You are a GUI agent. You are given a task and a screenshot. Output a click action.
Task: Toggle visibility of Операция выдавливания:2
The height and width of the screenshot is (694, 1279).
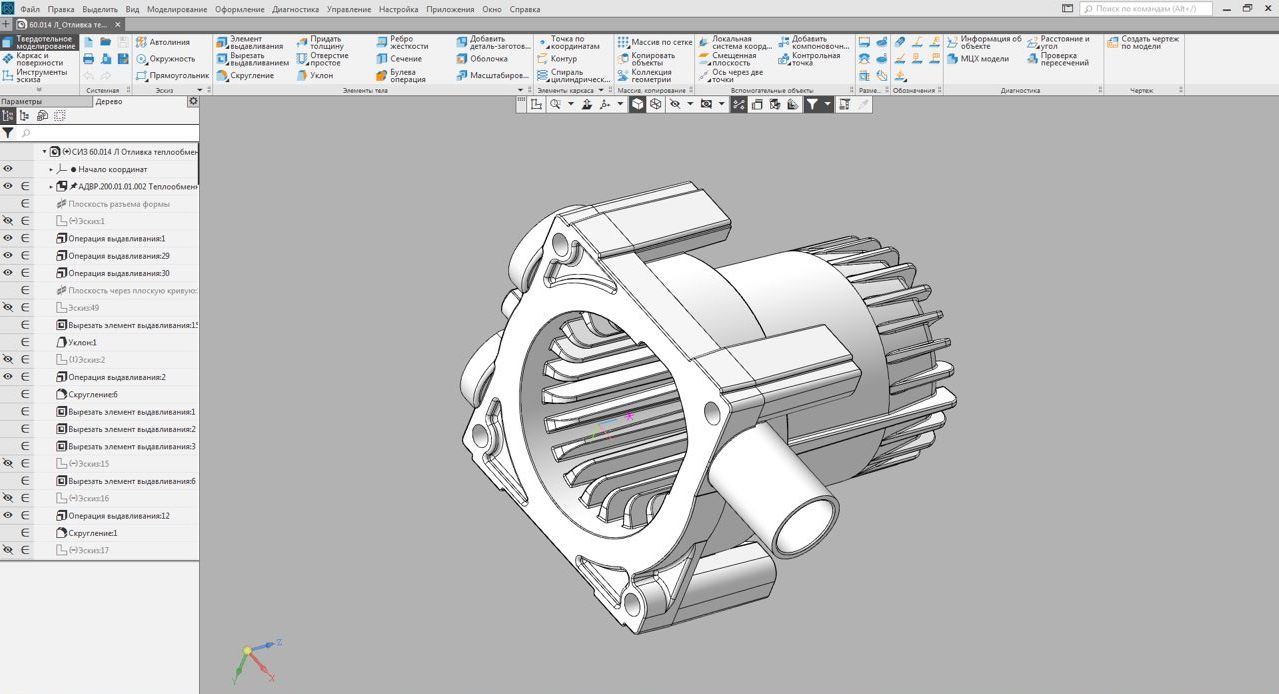pos(8,377)
